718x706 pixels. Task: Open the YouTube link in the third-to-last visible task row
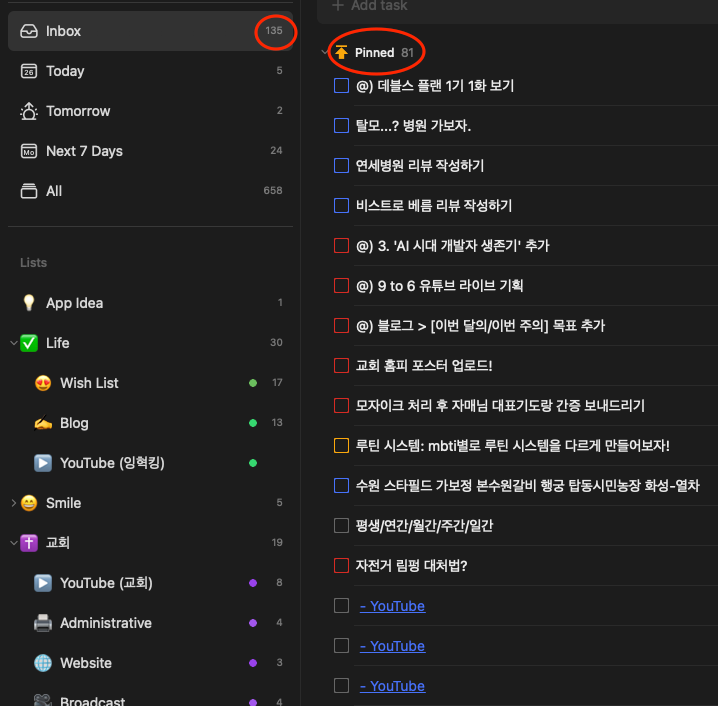pyautogui.click(x=392, y=606)
